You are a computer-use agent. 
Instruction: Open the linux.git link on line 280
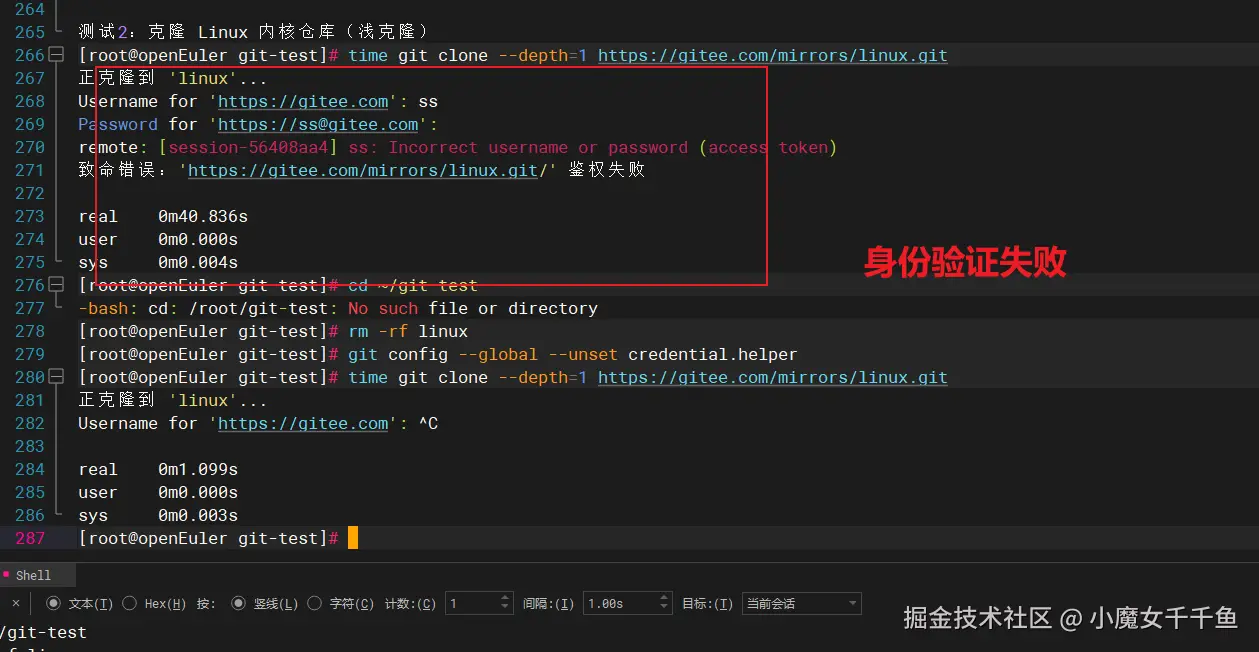pos(772,378)
